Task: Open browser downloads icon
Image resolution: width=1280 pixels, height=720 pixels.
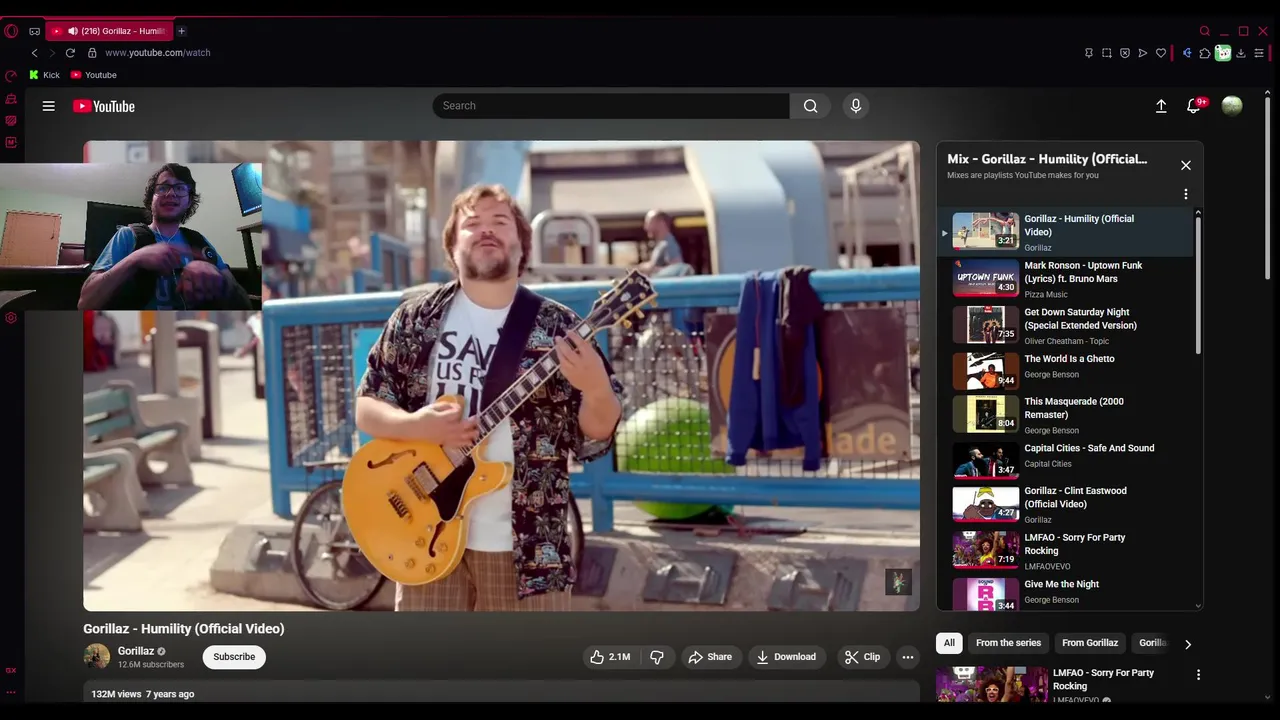Action: (1241, 53)
